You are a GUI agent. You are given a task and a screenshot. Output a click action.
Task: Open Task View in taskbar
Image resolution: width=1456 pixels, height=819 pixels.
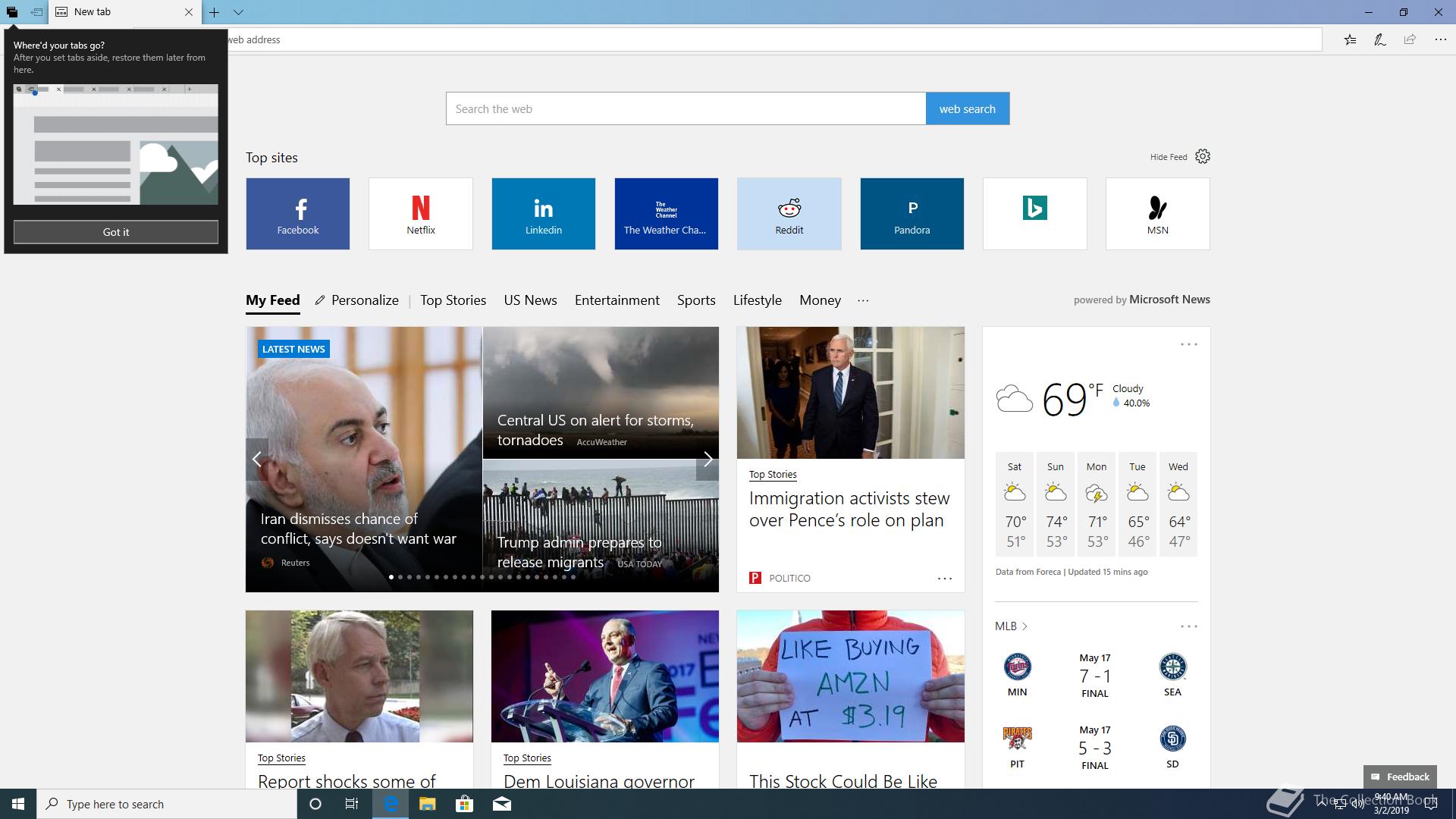pos(352,804)
